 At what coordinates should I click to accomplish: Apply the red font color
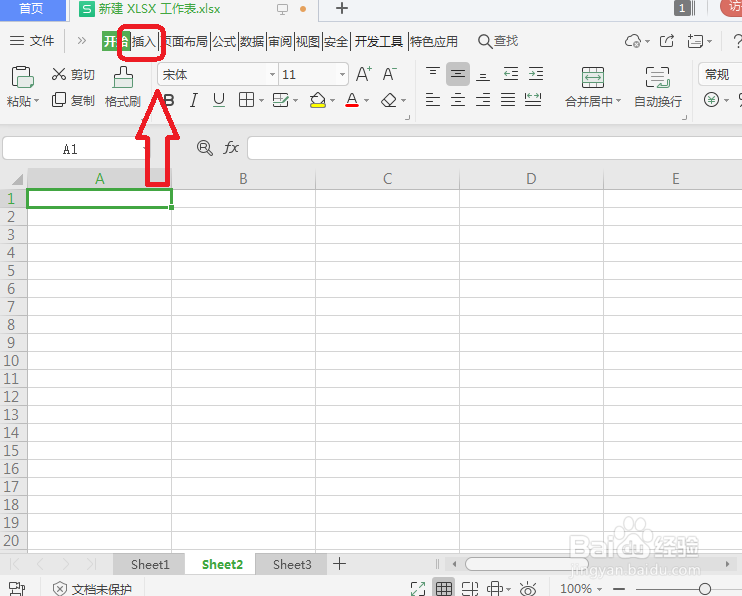point(352,100)
